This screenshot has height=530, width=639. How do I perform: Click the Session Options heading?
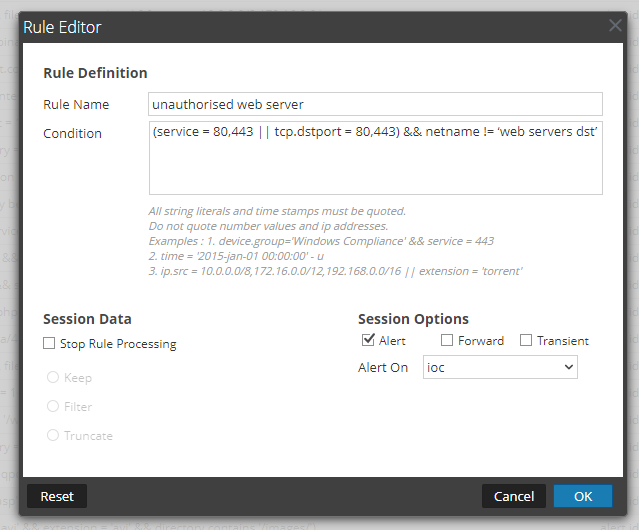(x=413, y=319)
